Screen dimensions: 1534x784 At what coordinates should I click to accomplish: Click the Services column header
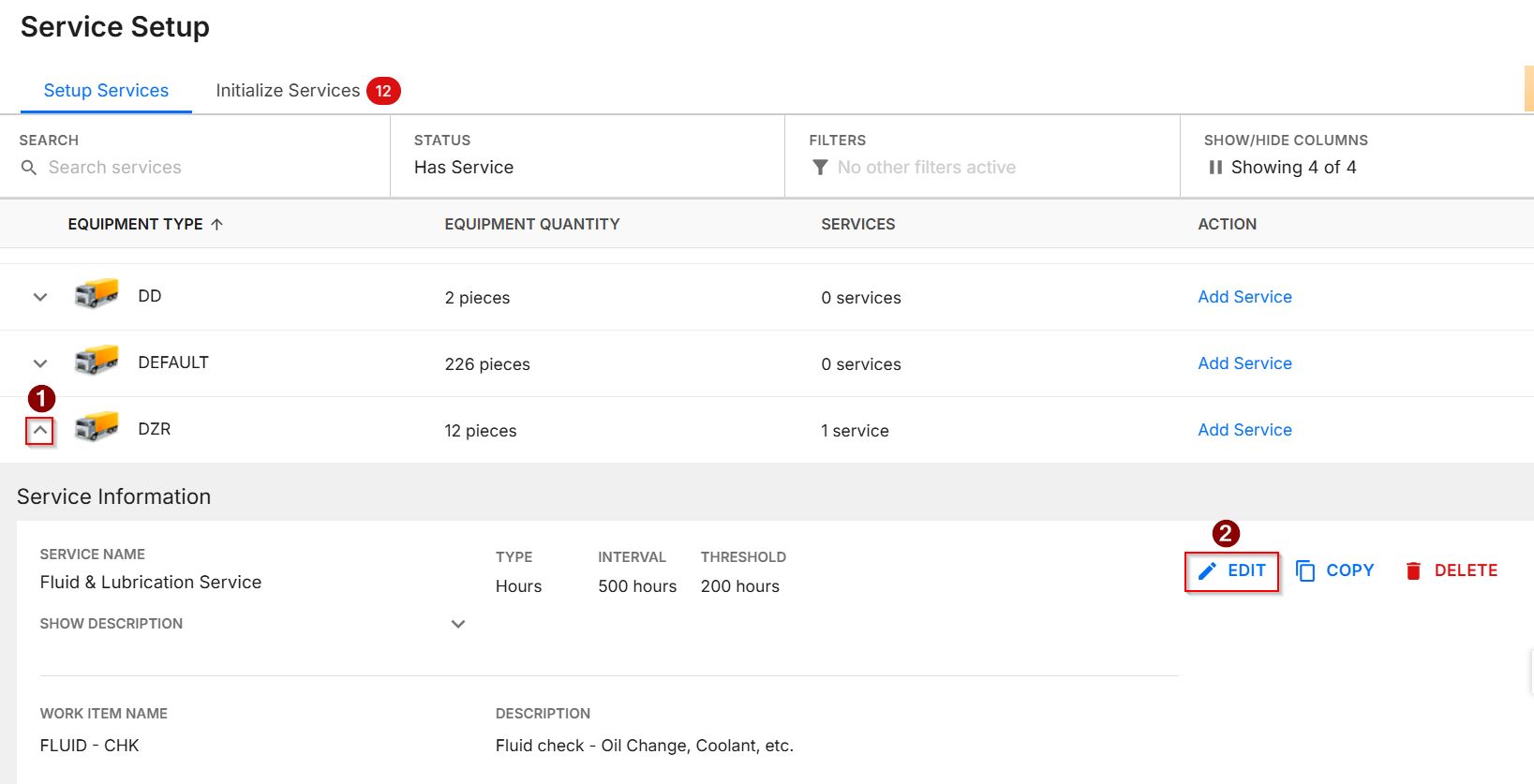(x=858, y=225)
